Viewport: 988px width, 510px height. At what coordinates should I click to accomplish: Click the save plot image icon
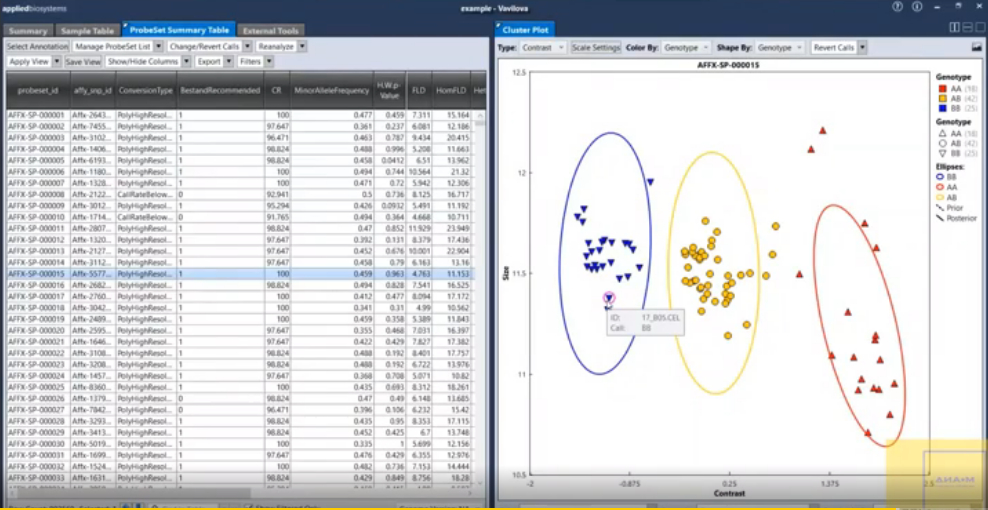pos(976,47)
